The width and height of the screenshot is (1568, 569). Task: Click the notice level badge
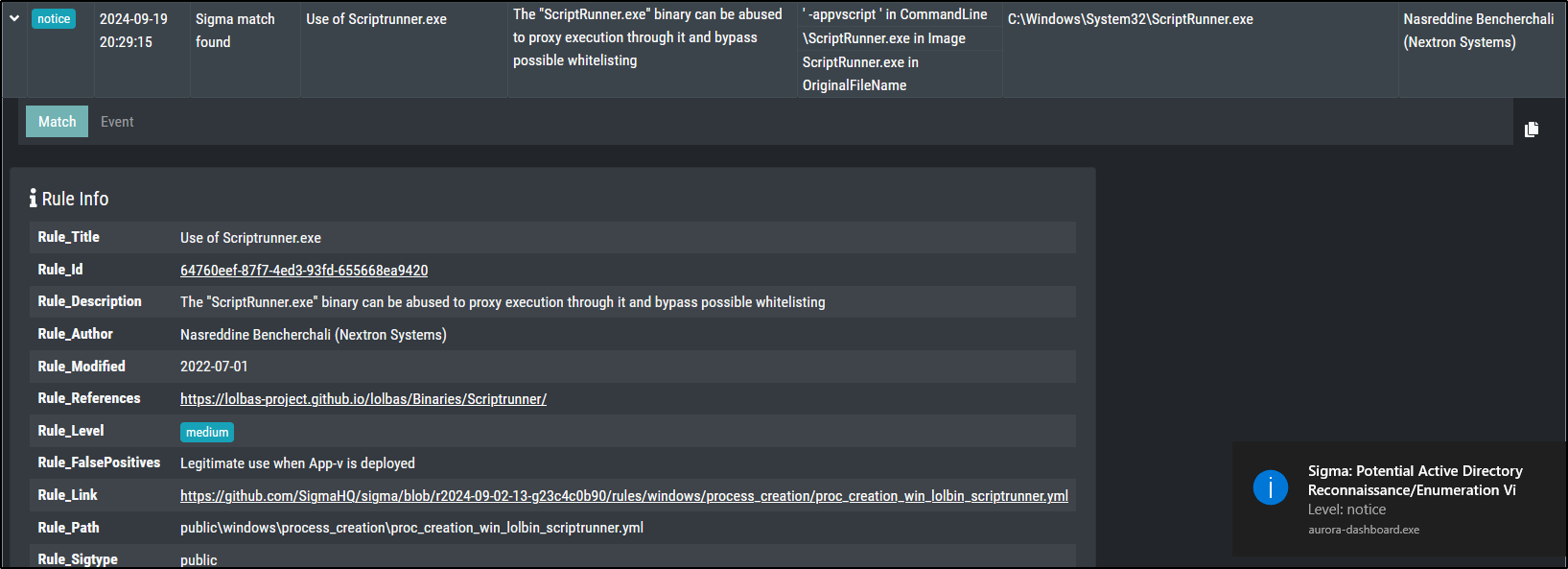click(x=54, y=19)
